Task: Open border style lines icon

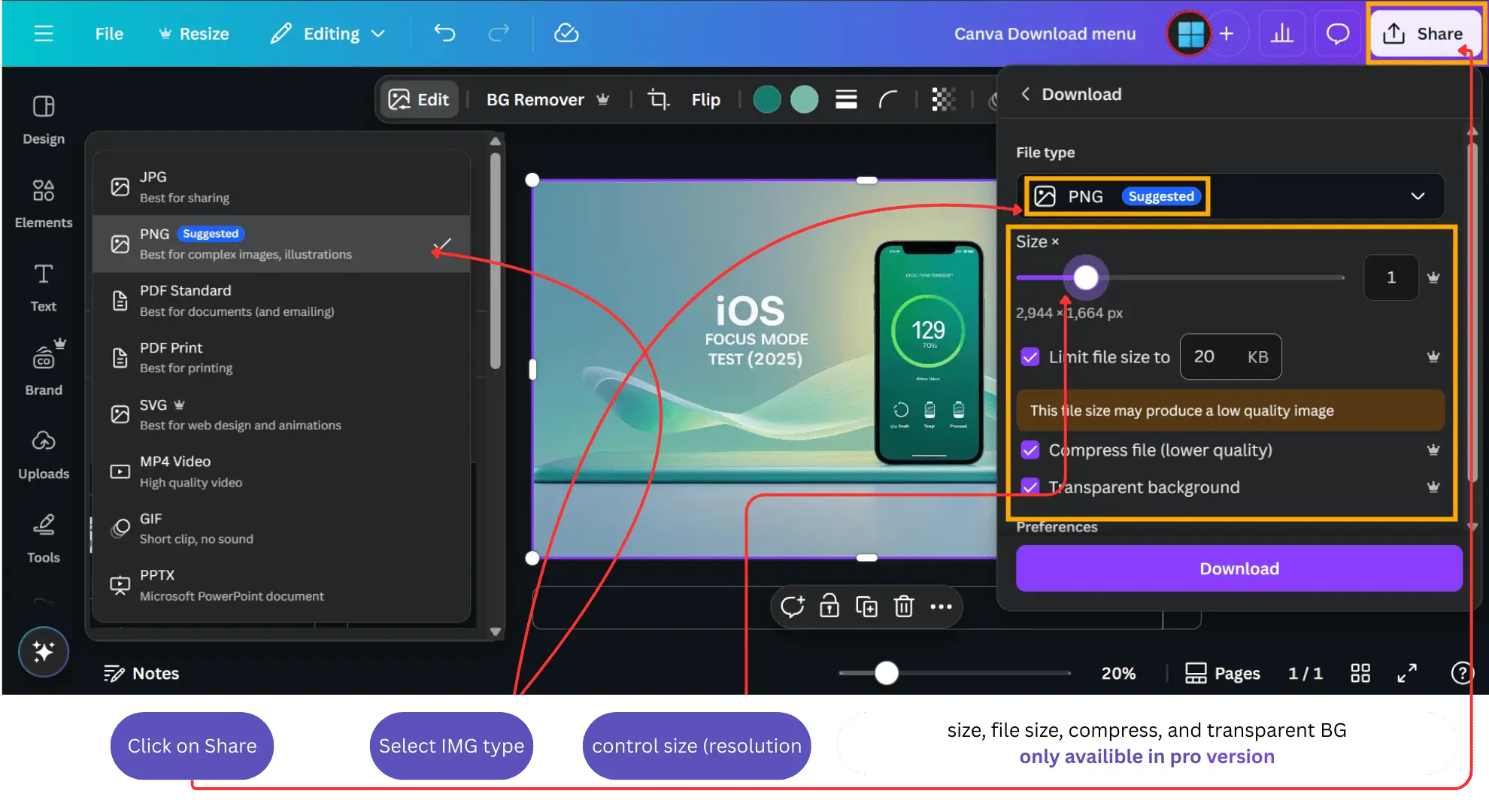Action: (846, 99)
